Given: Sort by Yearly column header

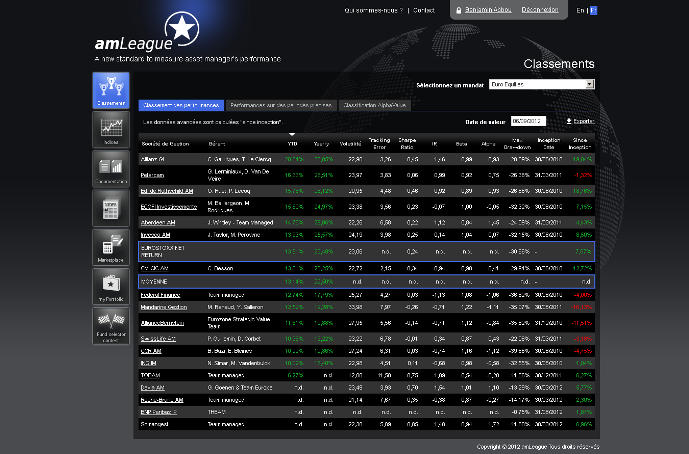Looking at the screenshot, I should point(321,144).
